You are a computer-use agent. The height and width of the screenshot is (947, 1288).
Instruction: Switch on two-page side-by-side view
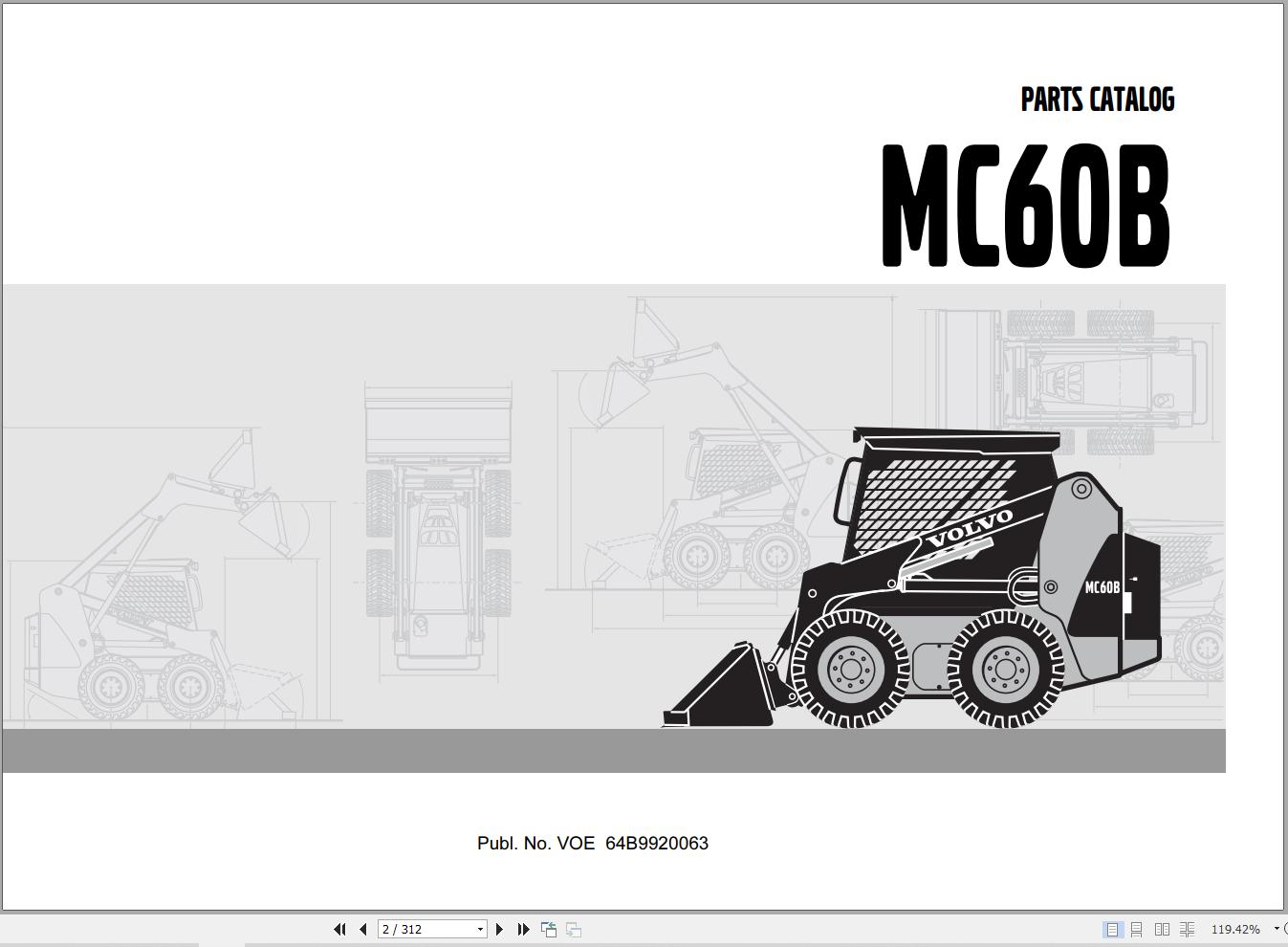(1163, 929)
